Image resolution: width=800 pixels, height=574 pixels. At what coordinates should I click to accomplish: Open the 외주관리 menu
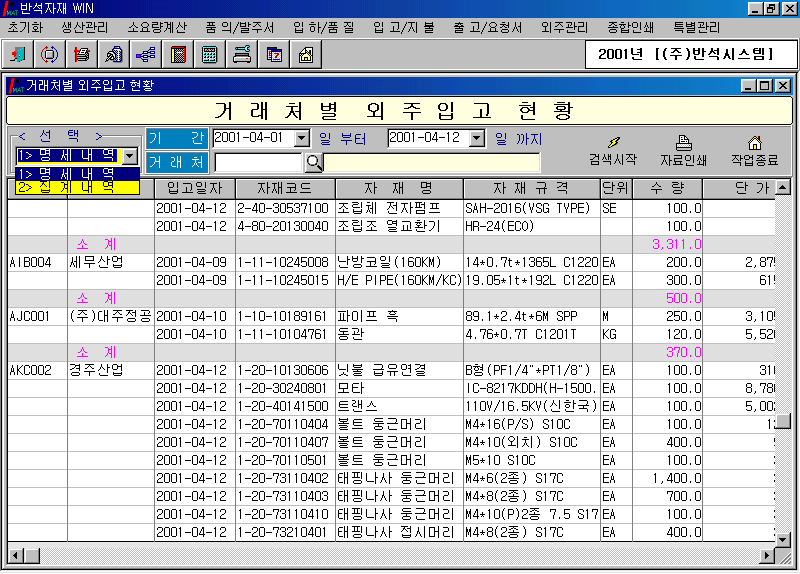[563, 27]
